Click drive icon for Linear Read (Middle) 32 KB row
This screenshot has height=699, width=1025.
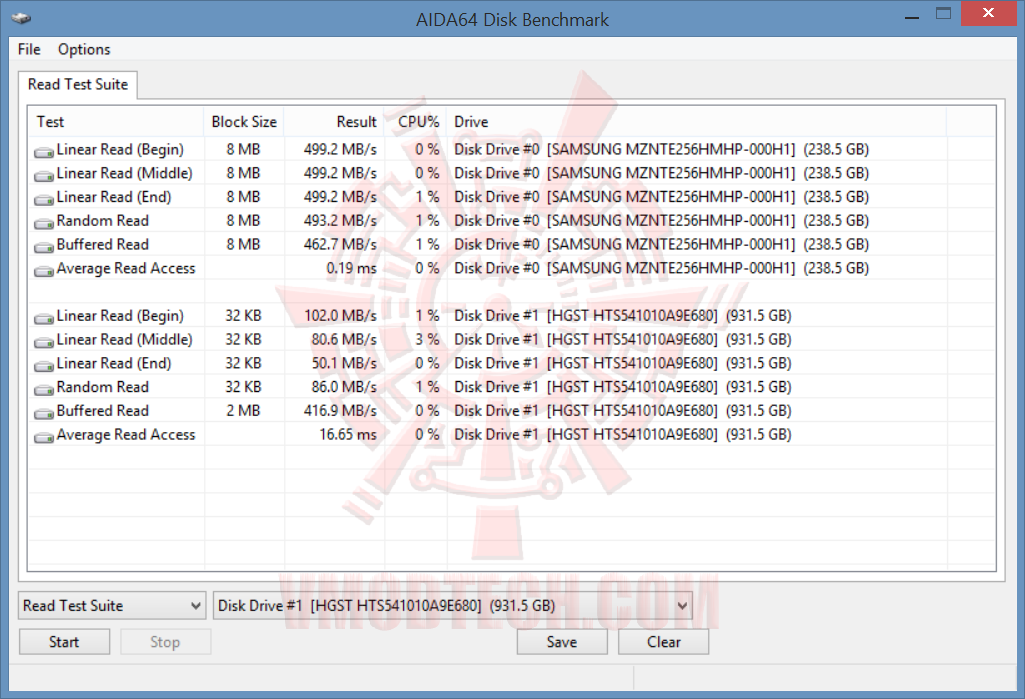pyautogui.click(x=44, y=342)
